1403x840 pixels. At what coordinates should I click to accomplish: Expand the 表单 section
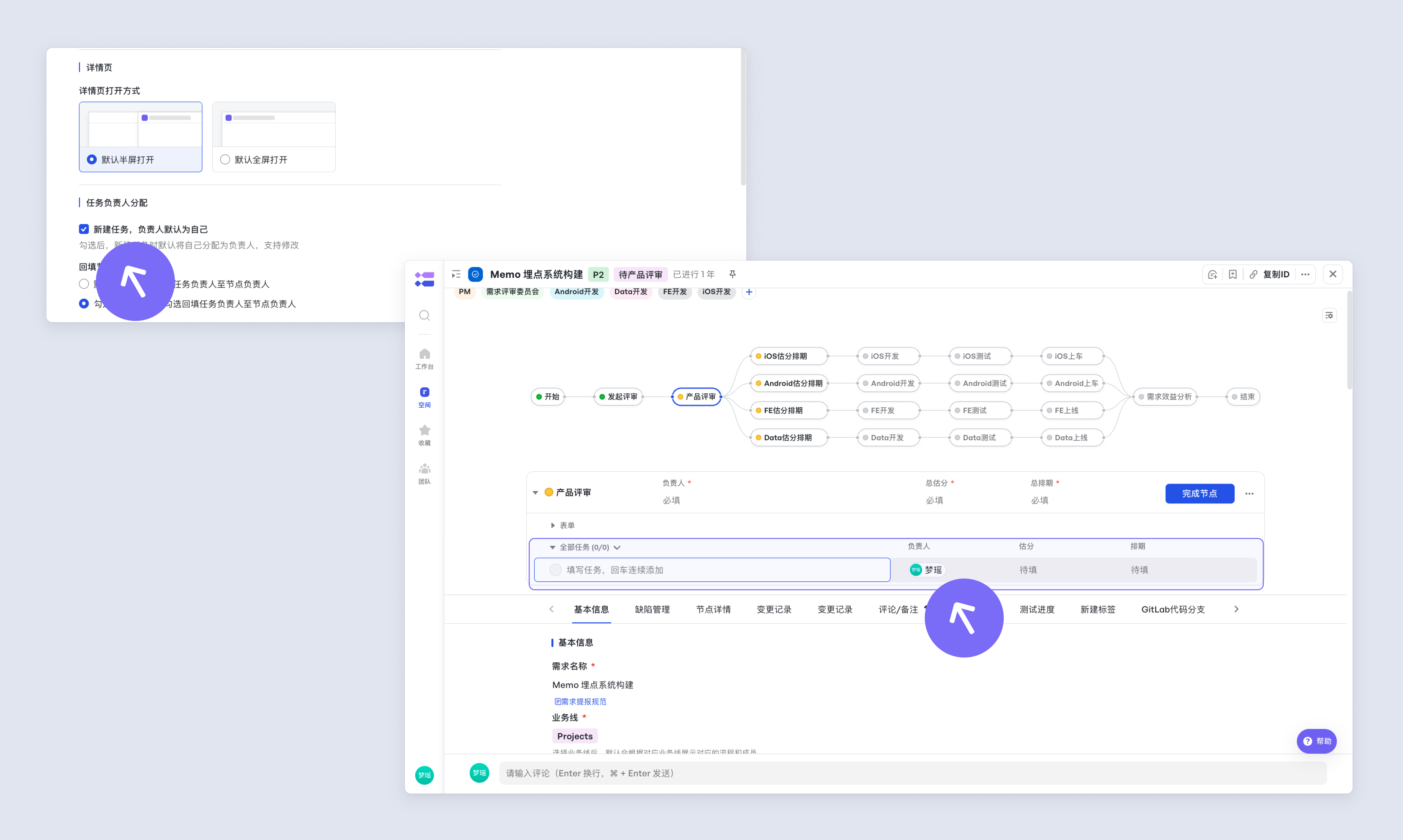pyautogui.click(x=553, y=525)
